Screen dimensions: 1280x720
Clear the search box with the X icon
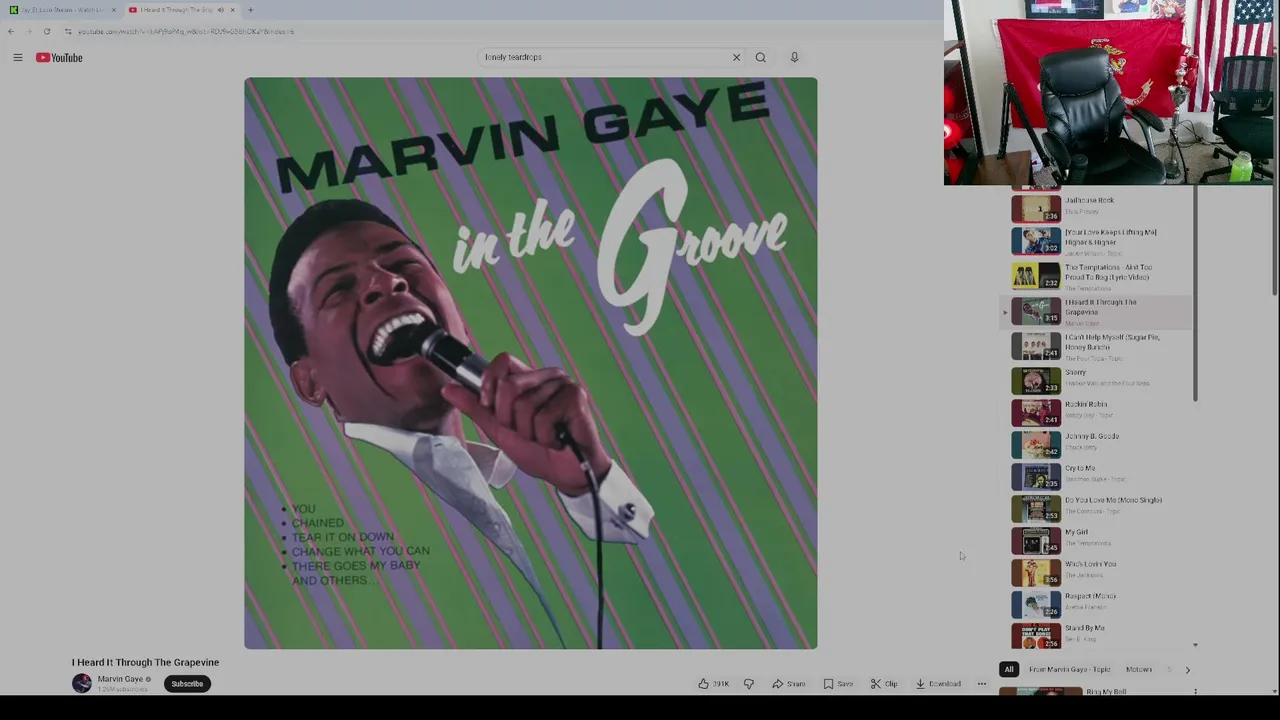(x=736, y=57)
